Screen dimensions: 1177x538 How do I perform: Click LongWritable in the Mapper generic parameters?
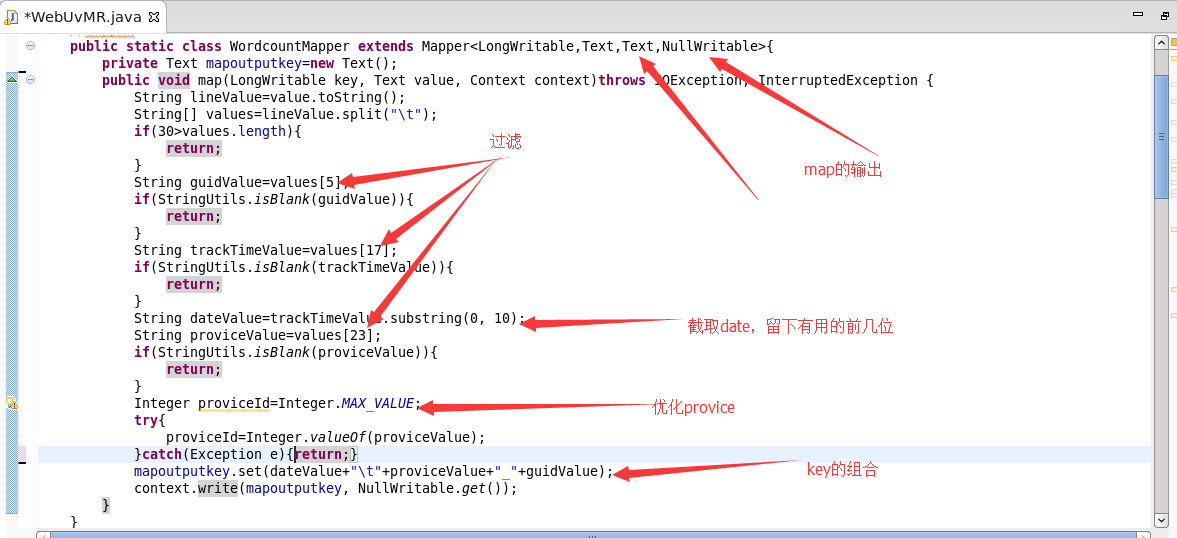tap(525, 47)
